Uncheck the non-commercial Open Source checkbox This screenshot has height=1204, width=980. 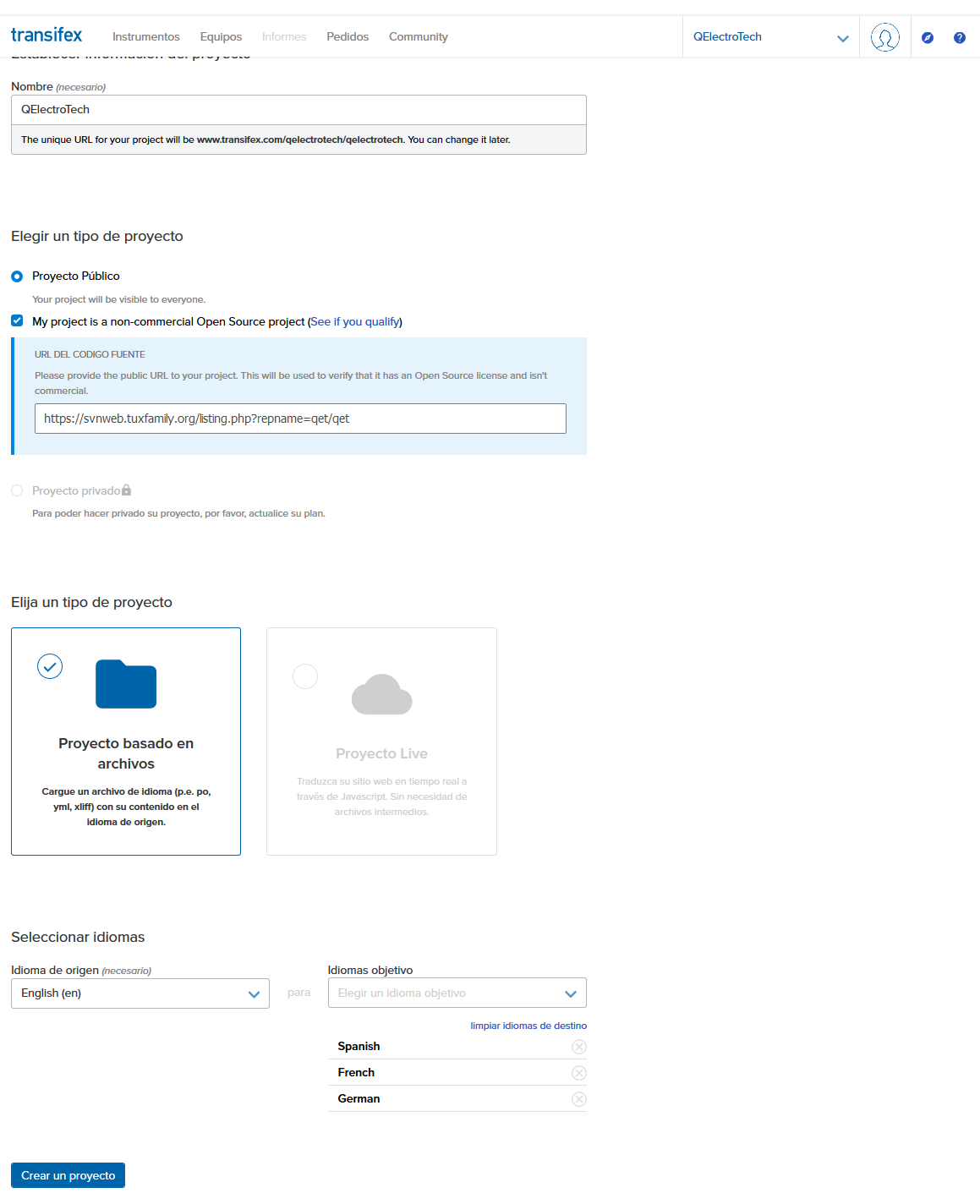click(17, 321)
